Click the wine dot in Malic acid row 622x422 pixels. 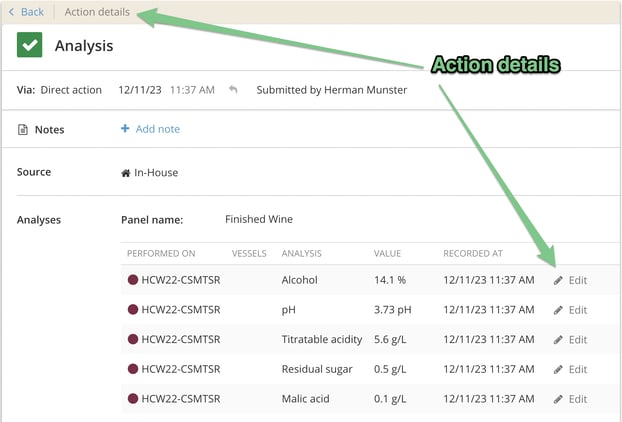(x=133, y=399)
